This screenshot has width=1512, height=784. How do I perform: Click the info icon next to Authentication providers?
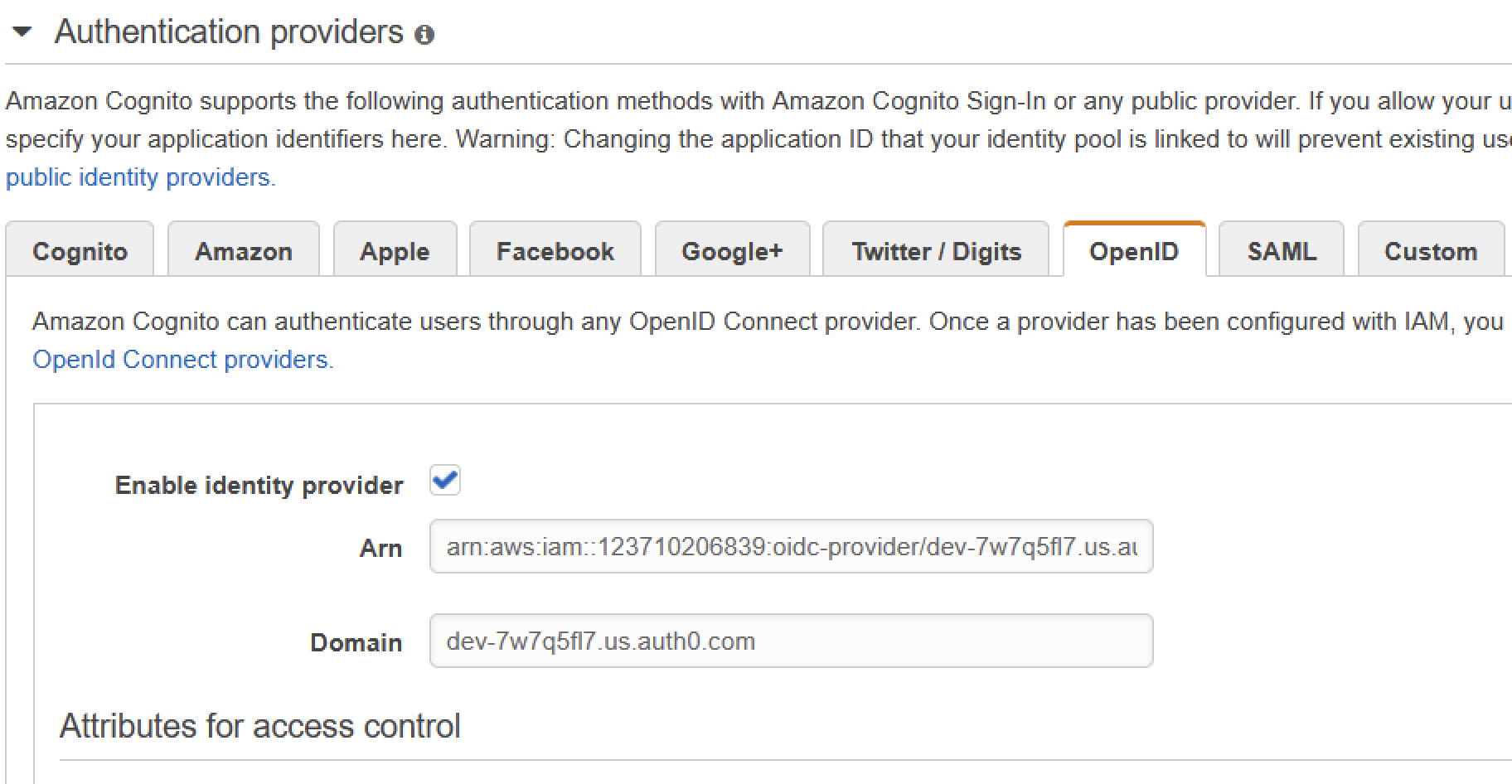pos(425,35)
